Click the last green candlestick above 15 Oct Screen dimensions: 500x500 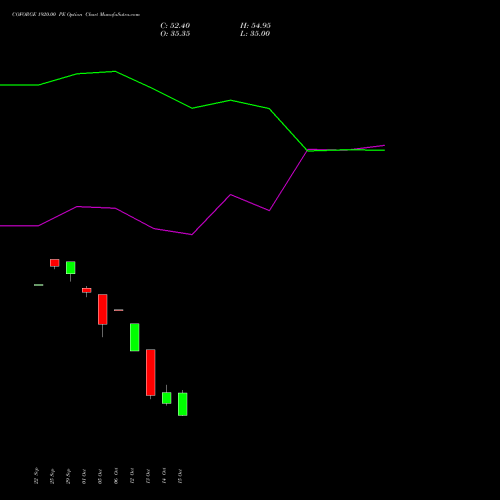(x=183, y=404)
